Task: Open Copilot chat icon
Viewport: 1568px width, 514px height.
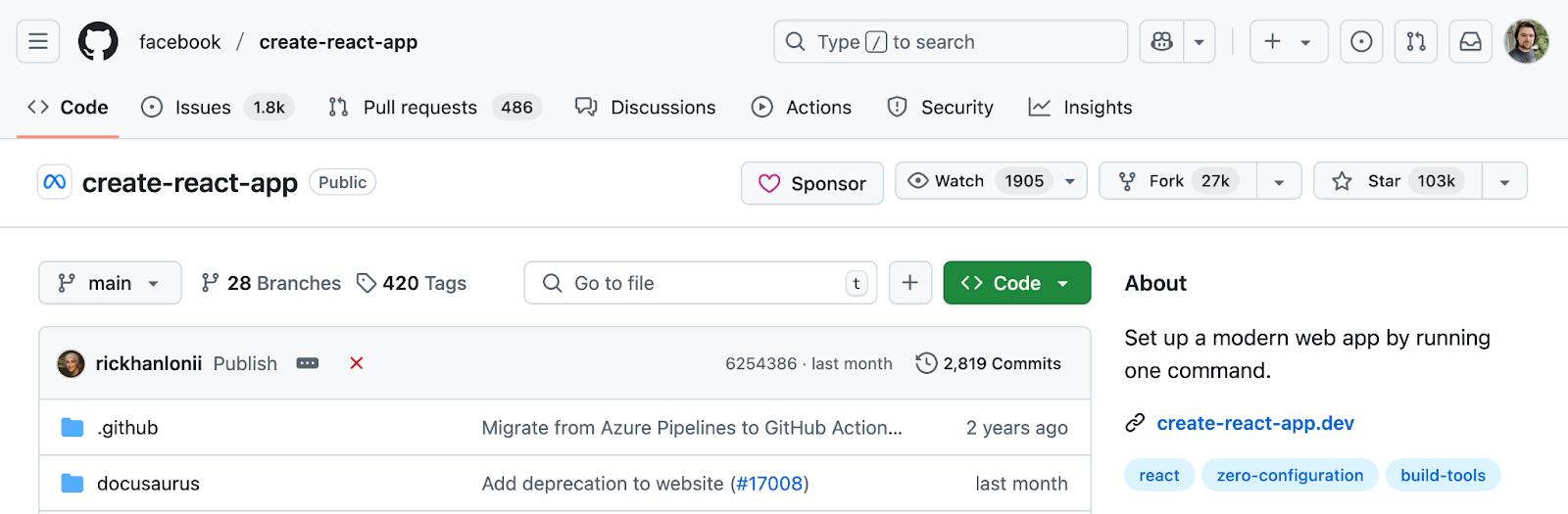Action: point(1161,41)
